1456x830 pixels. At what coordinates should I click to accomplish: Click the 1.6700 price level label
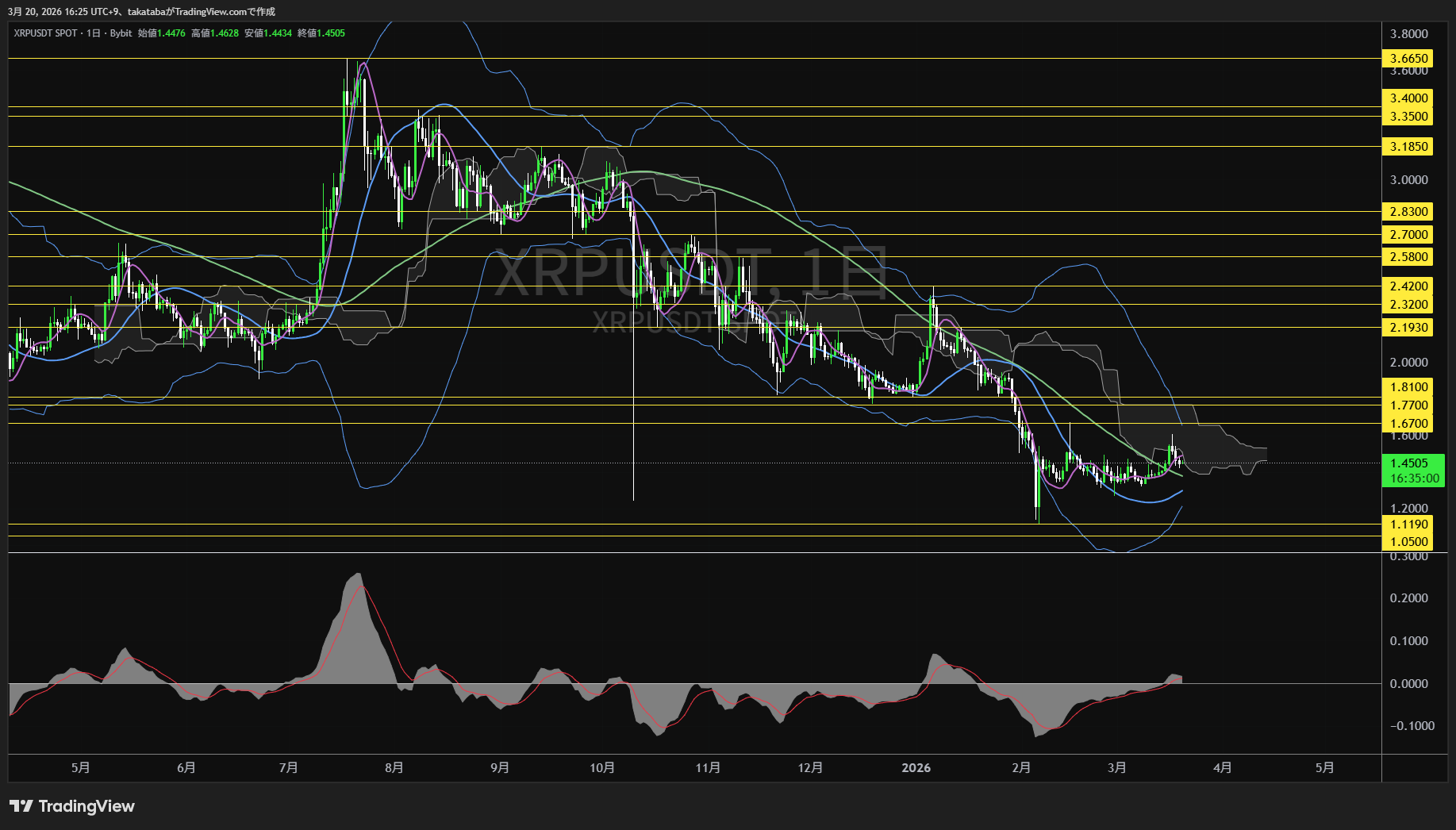pos(1408,424)
